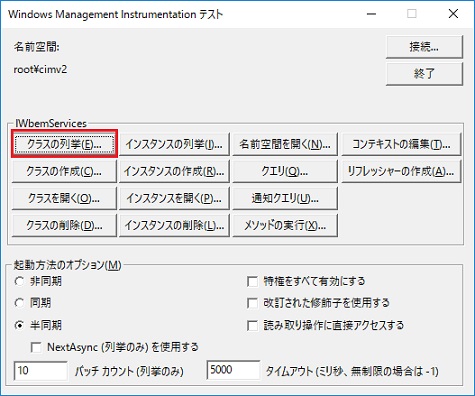The height and width of the screenshot is (396, 475).
Task: Open クラスの列挙(E)... enumerate classes
Action: click(64, 144)
